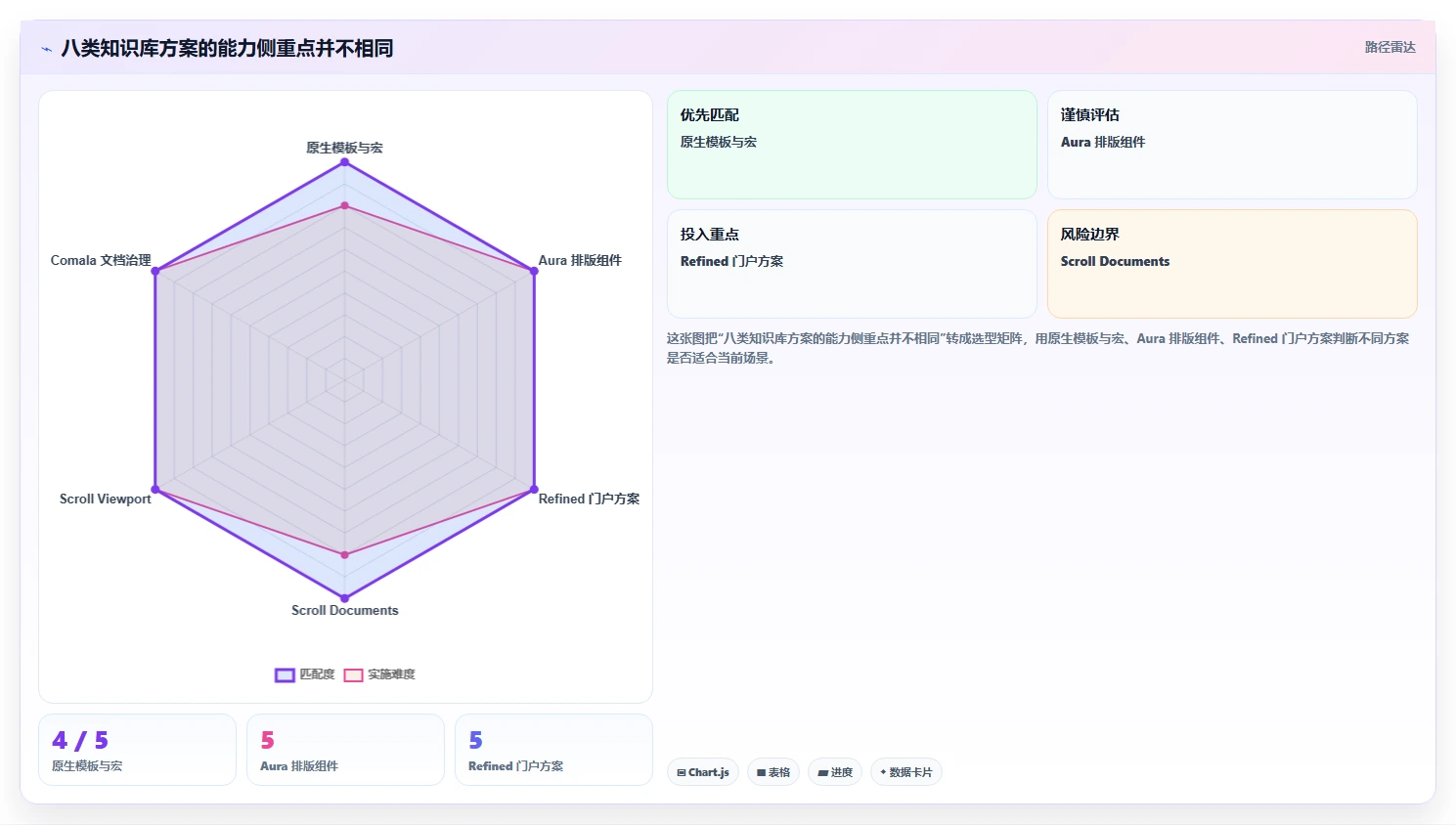
Task: Click the Aura 排版组件 radar axis label
Action: pyautogui.click(x=580, y=260)
